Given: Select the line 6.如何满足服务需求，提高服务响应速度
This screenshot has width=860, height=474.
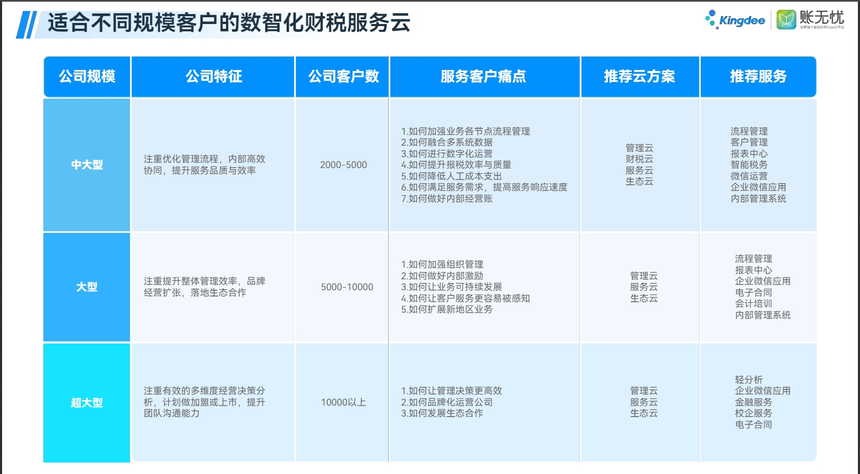Looking at the screenshot, I should pos(484,187).
